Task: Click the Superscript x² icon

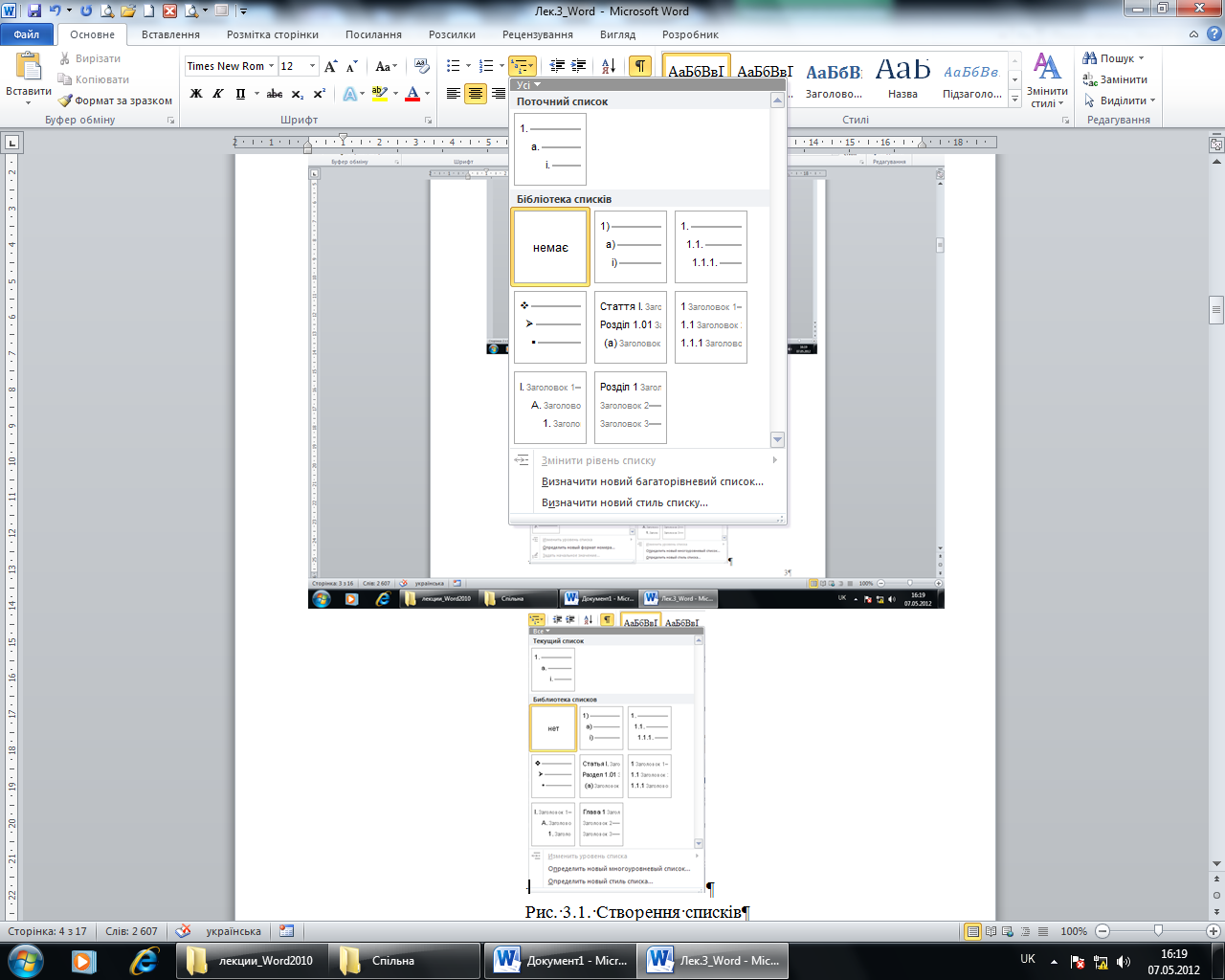Action: (x=320, y=94)
